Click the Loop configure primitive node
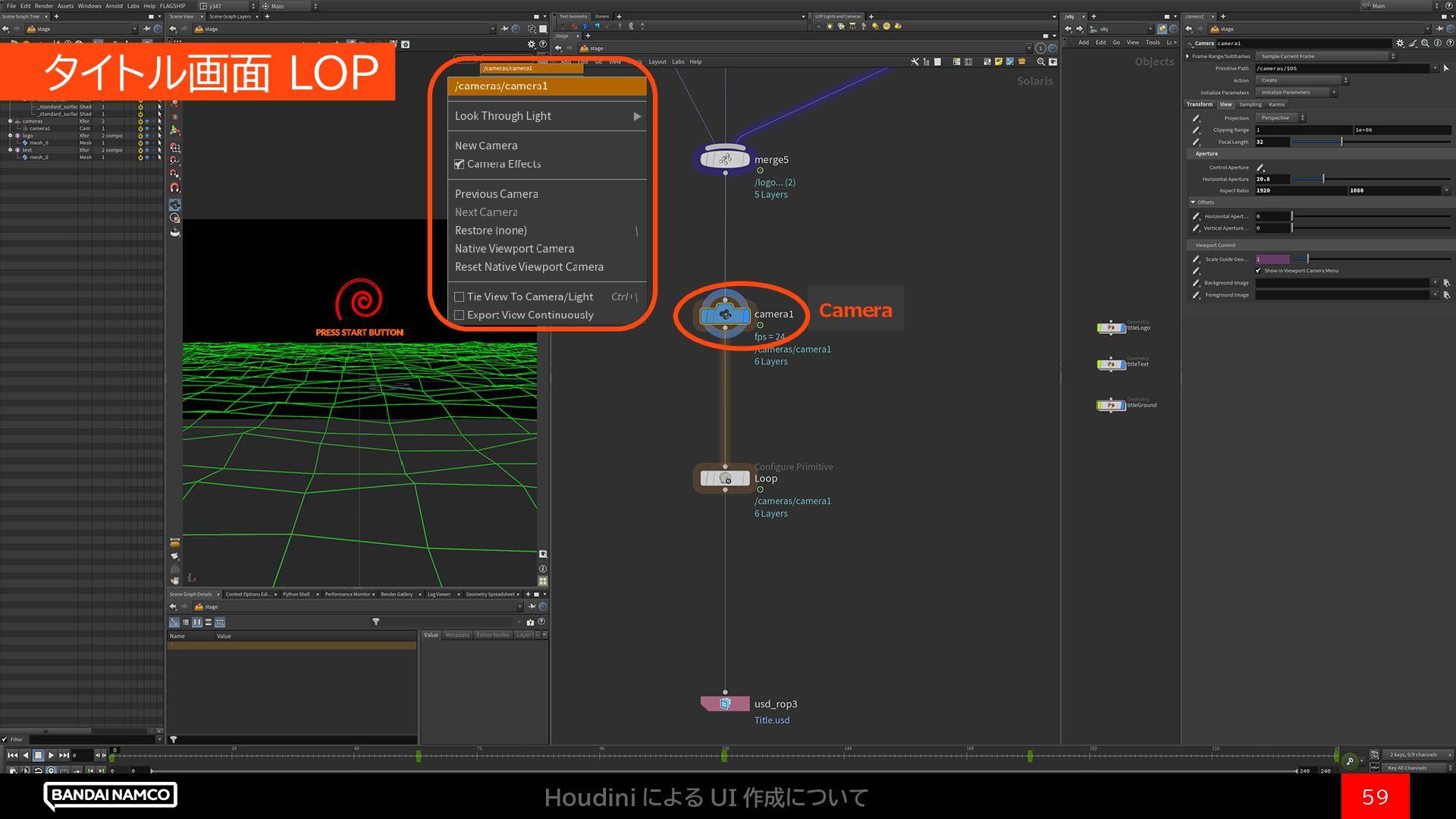Viewport: 1456px width, 819px height. 725,479
